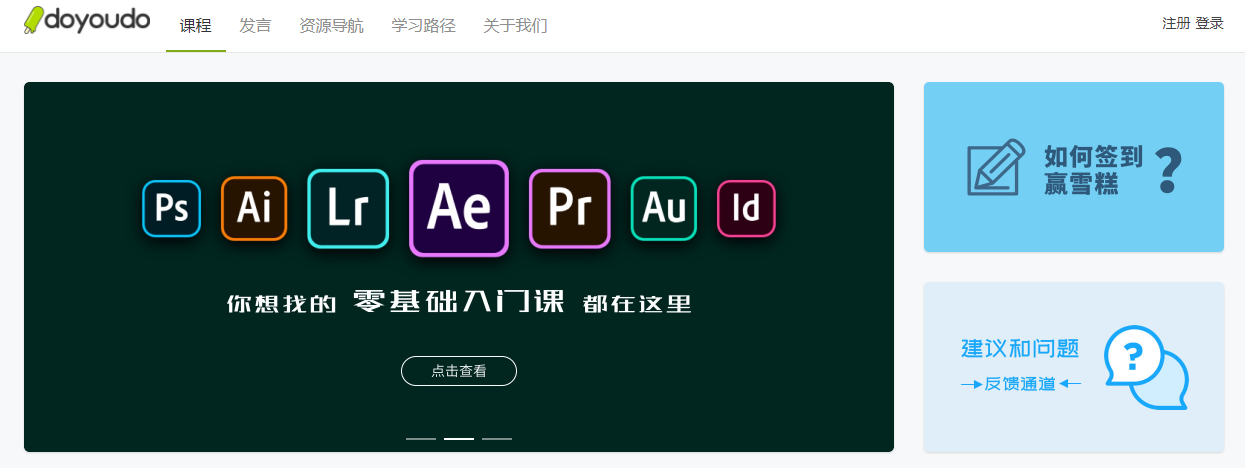Click the doyoudo logo
The width and height of the screenshot is (1245, 468).
[x=86, y=21]
